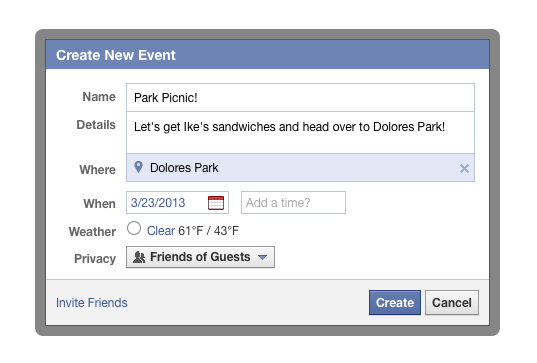Click the calendar icon beside the date
The height and width of the screenshot is (363, 537).
coord(216,203)
